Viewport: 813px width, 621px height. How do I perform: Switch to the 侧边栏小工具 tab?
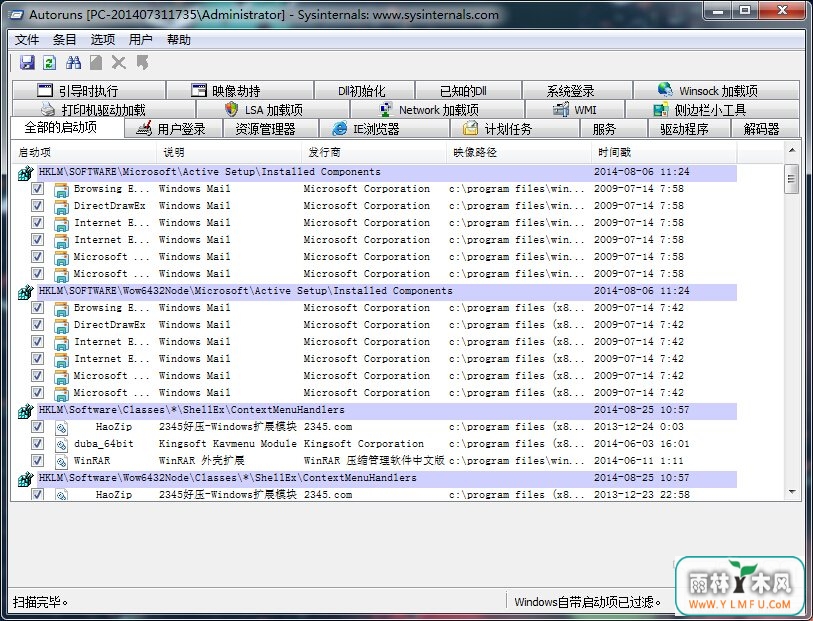712,109
